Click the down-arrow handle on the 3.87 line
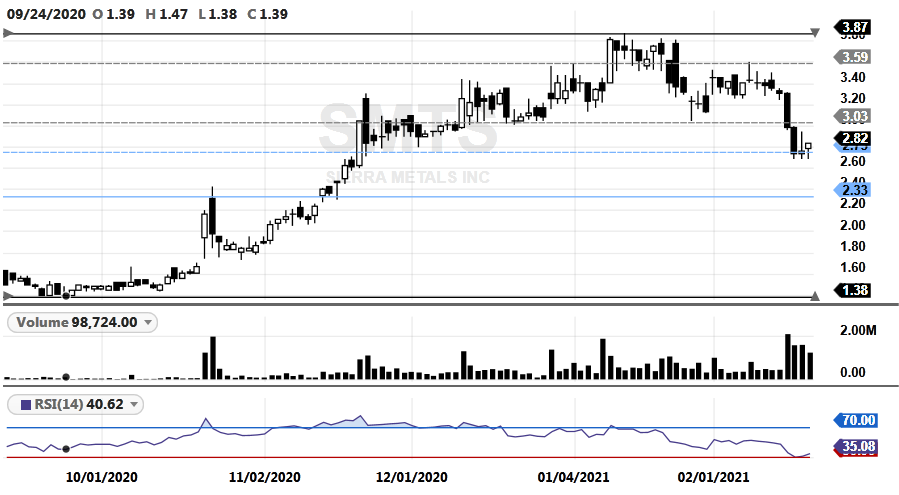This screenshot has height=495, width=899. [x=815, y=33]
